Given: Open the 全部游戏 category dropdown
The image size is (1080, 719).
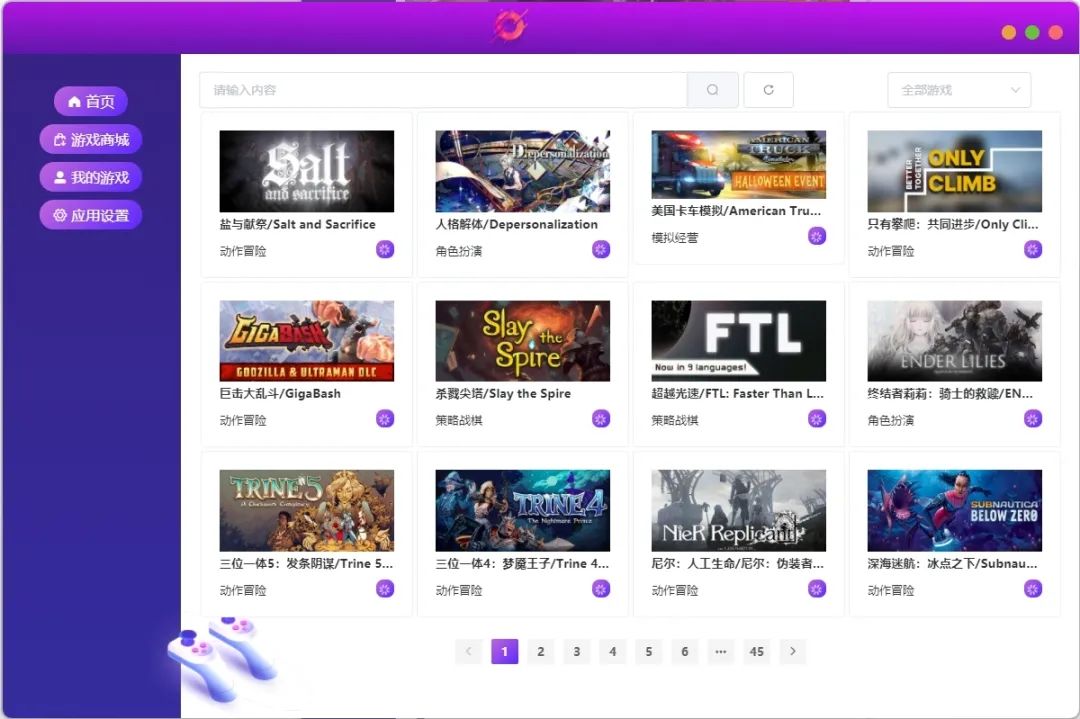Looking at the screenshot, I should 959,90.
